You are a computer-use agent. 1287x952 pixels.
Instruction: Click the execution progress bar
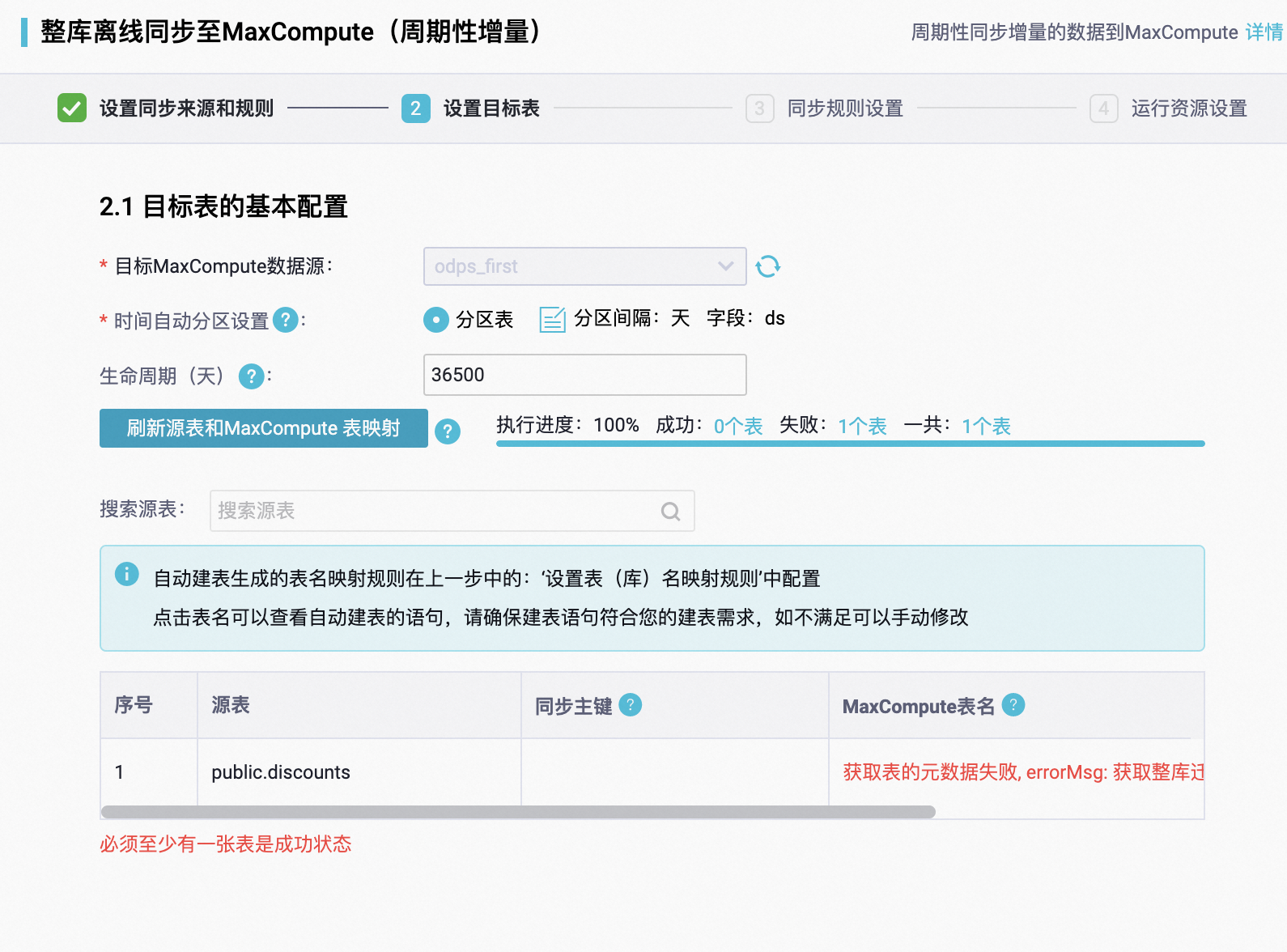tap(850, 444)
